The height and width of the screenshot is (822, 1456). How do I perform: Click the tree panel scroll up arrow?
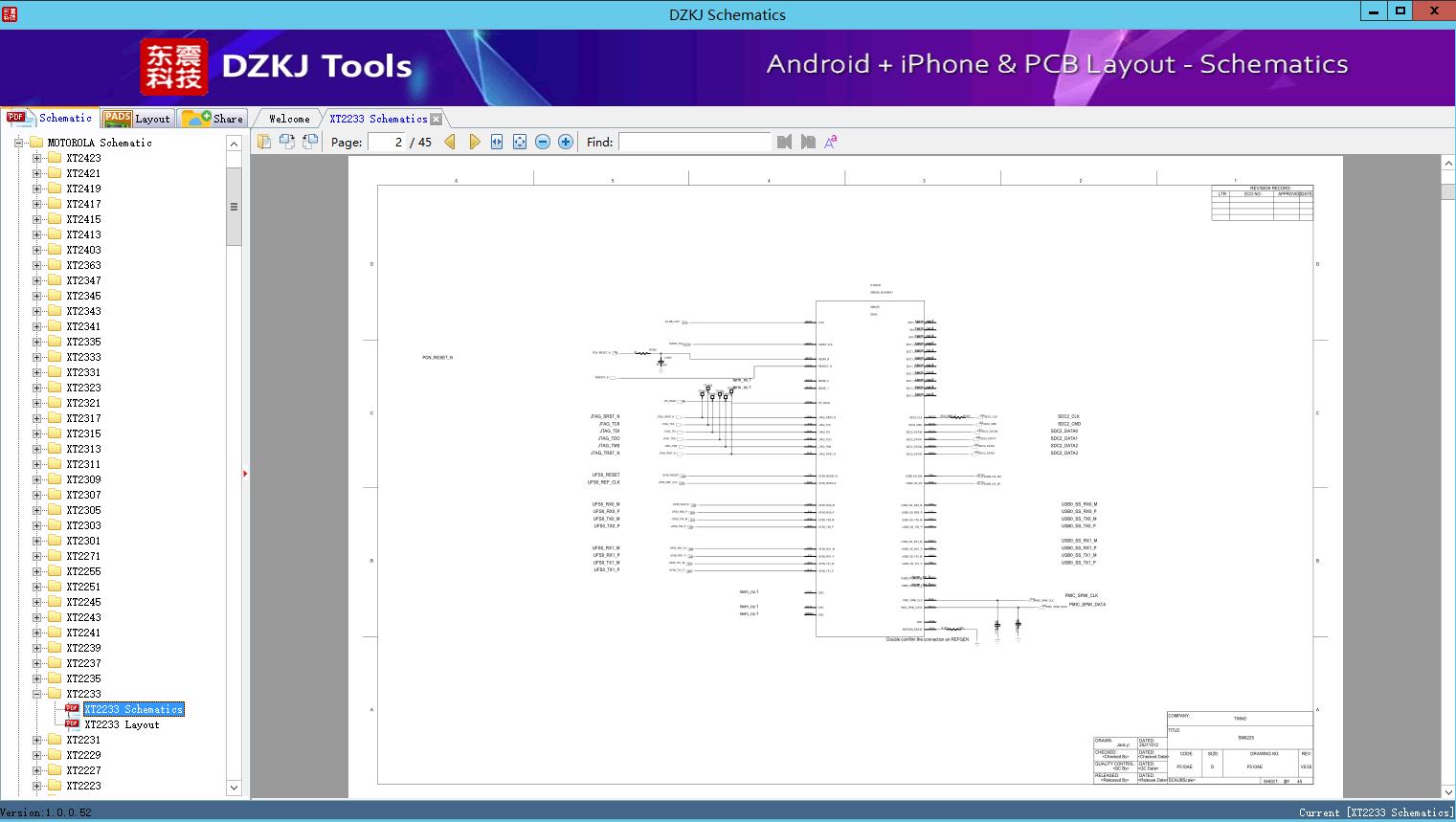(234, 143)
